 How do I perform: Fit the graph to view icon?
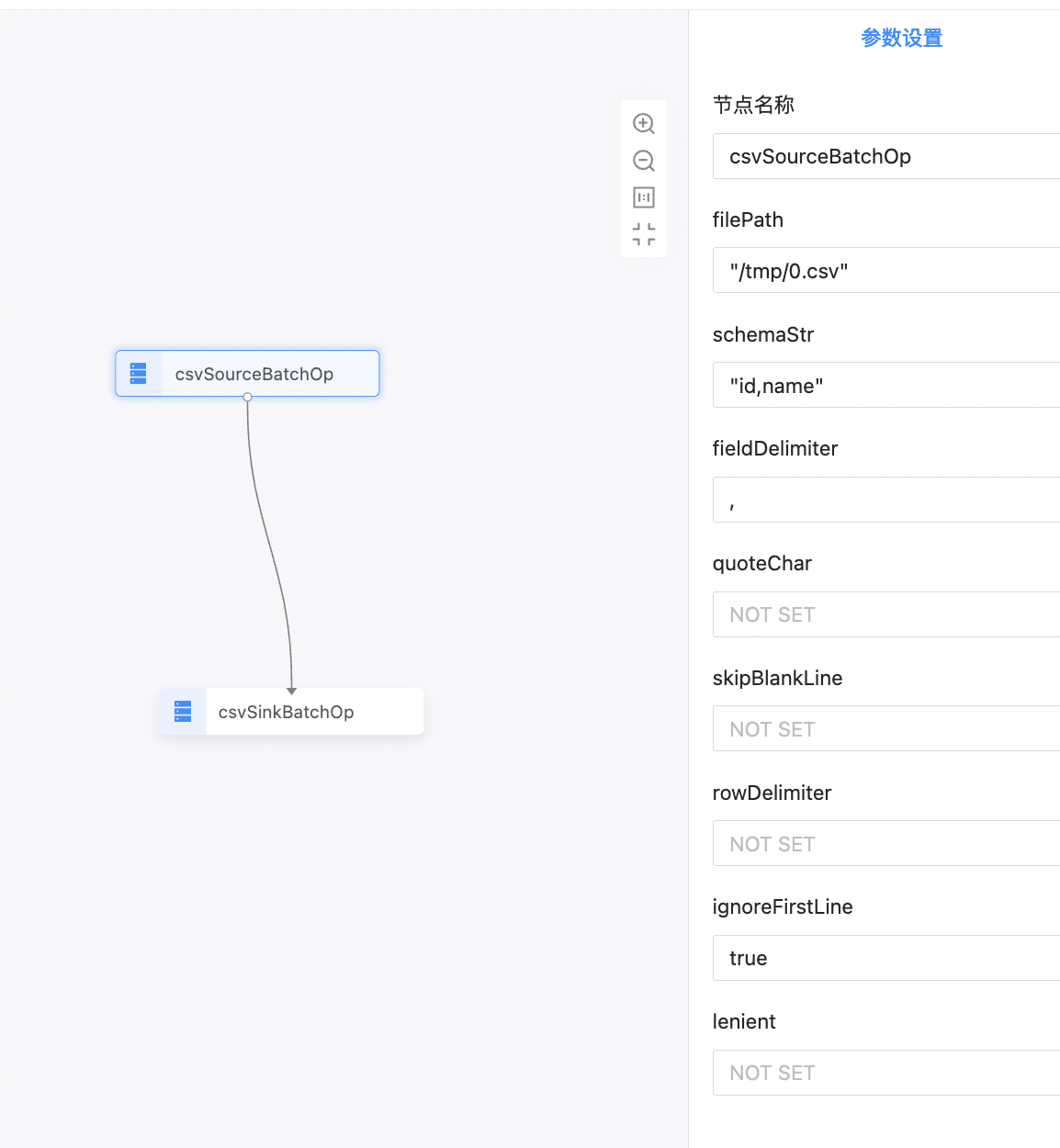point(644,234)
